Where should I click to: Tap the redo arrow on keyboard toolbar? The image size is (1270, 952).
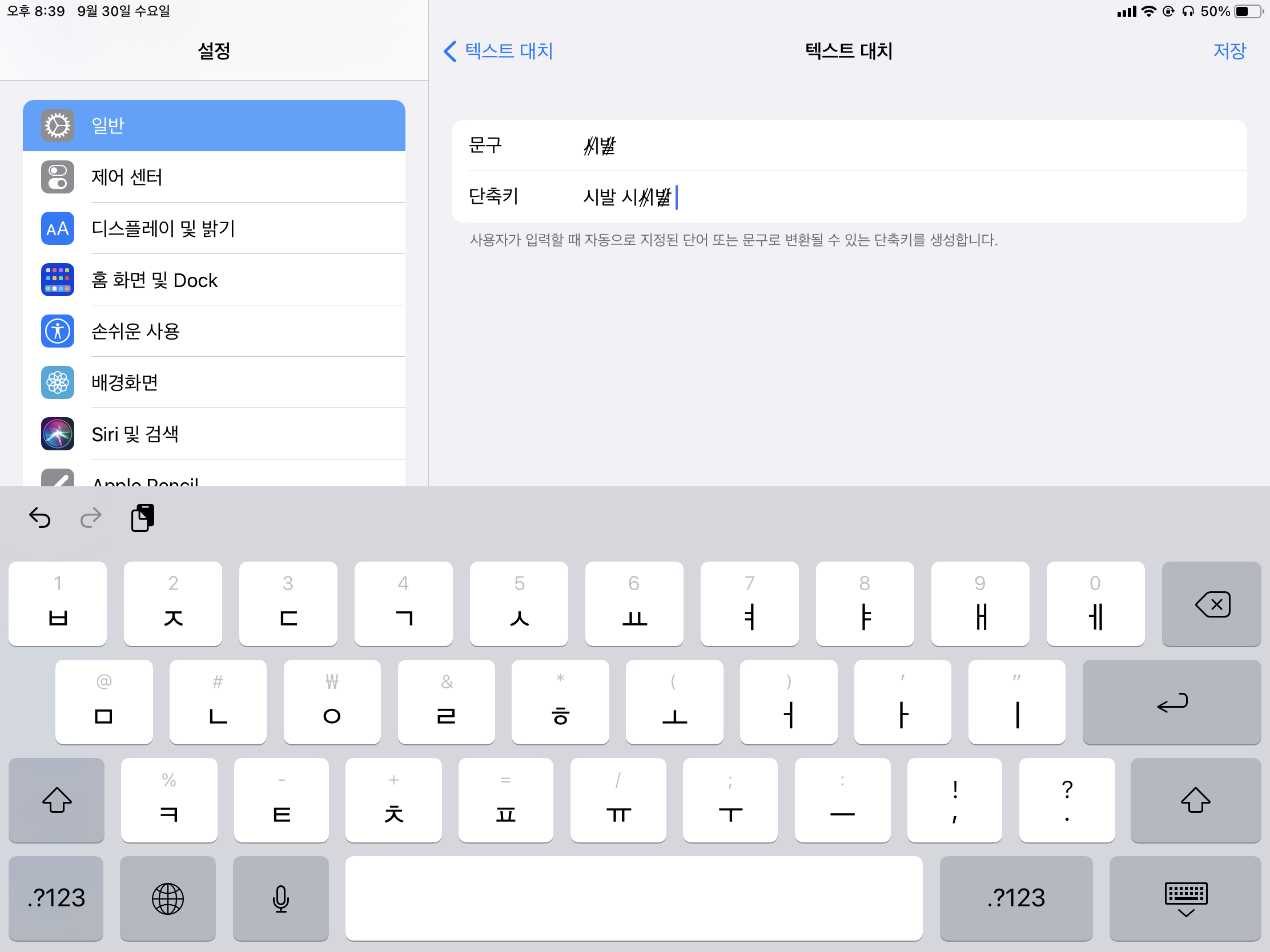coord(91,518)
